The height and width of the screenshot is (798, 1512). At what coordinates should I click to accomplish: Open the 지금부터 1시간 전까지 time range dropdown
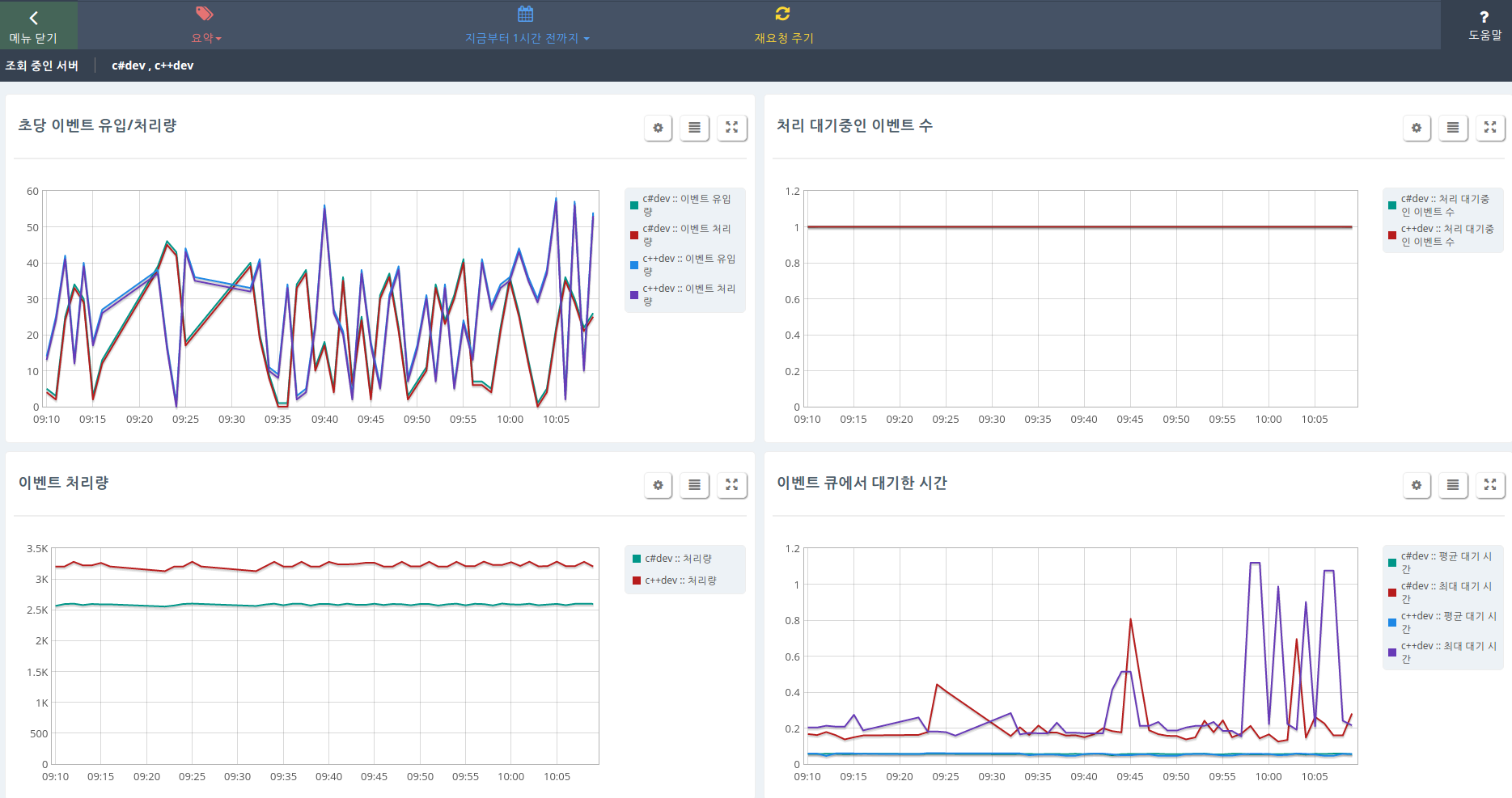click(527, 38)
